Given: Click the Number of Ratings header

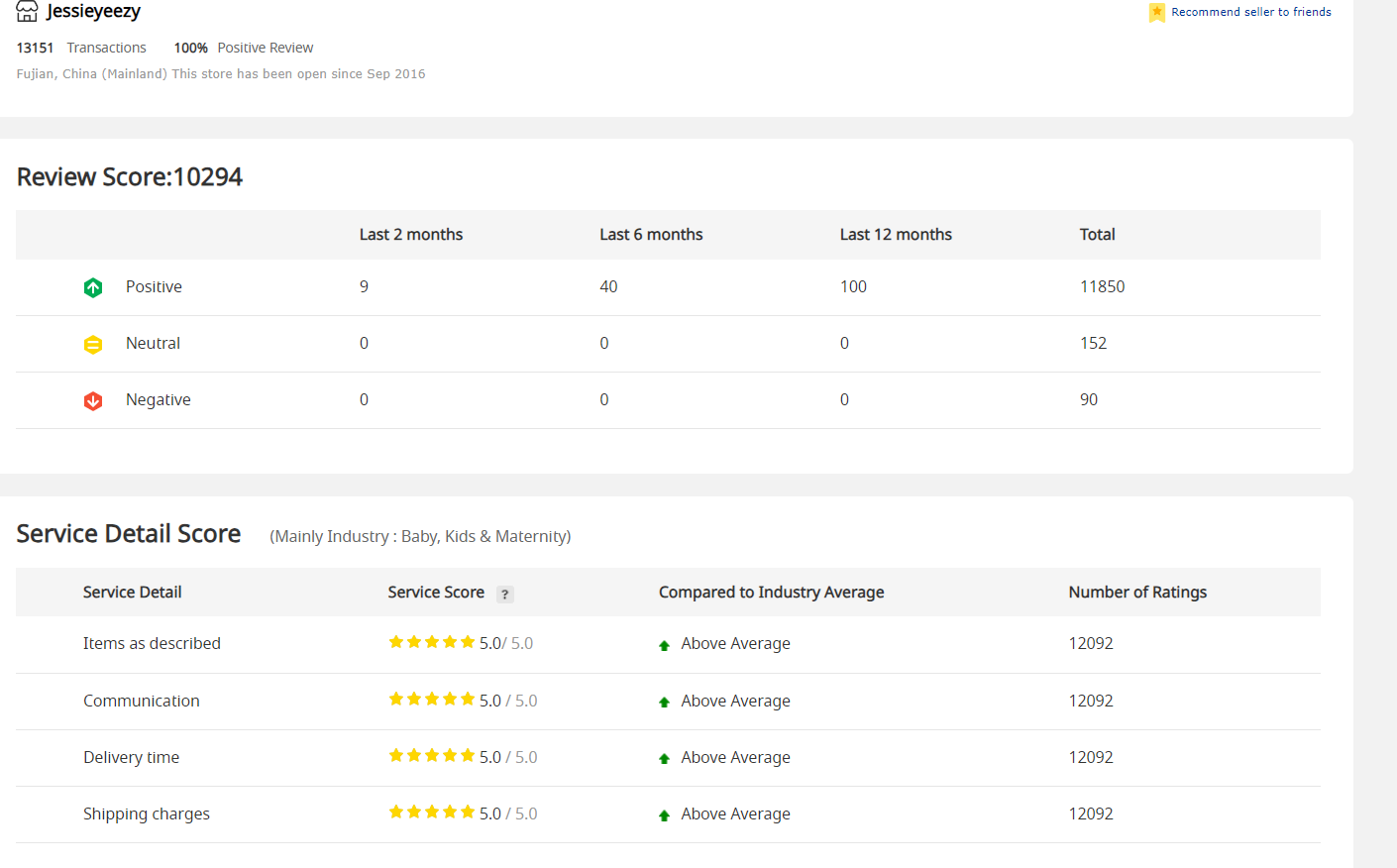Looking at the screenshot, I should pos(1137,593).
